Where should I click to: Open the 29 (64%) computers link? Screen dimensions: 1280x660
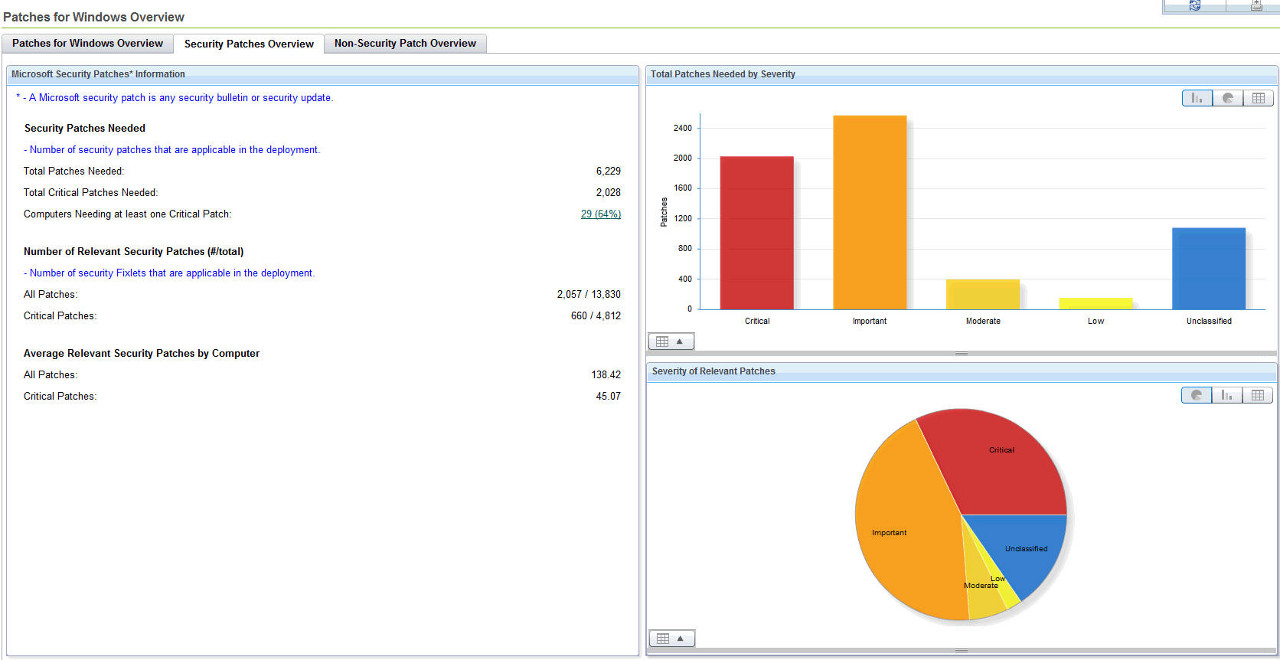click(x=600, y=214)
